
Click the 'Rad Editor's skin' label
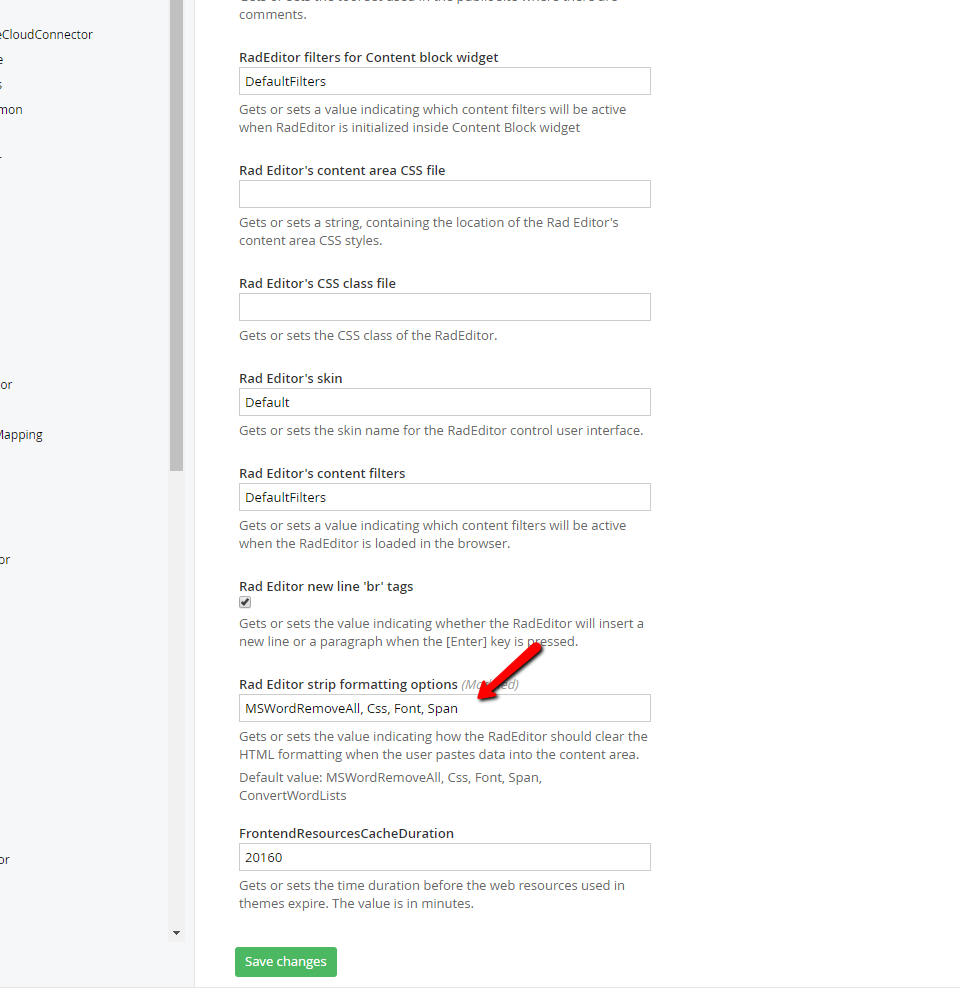click(x=291, y=378)
